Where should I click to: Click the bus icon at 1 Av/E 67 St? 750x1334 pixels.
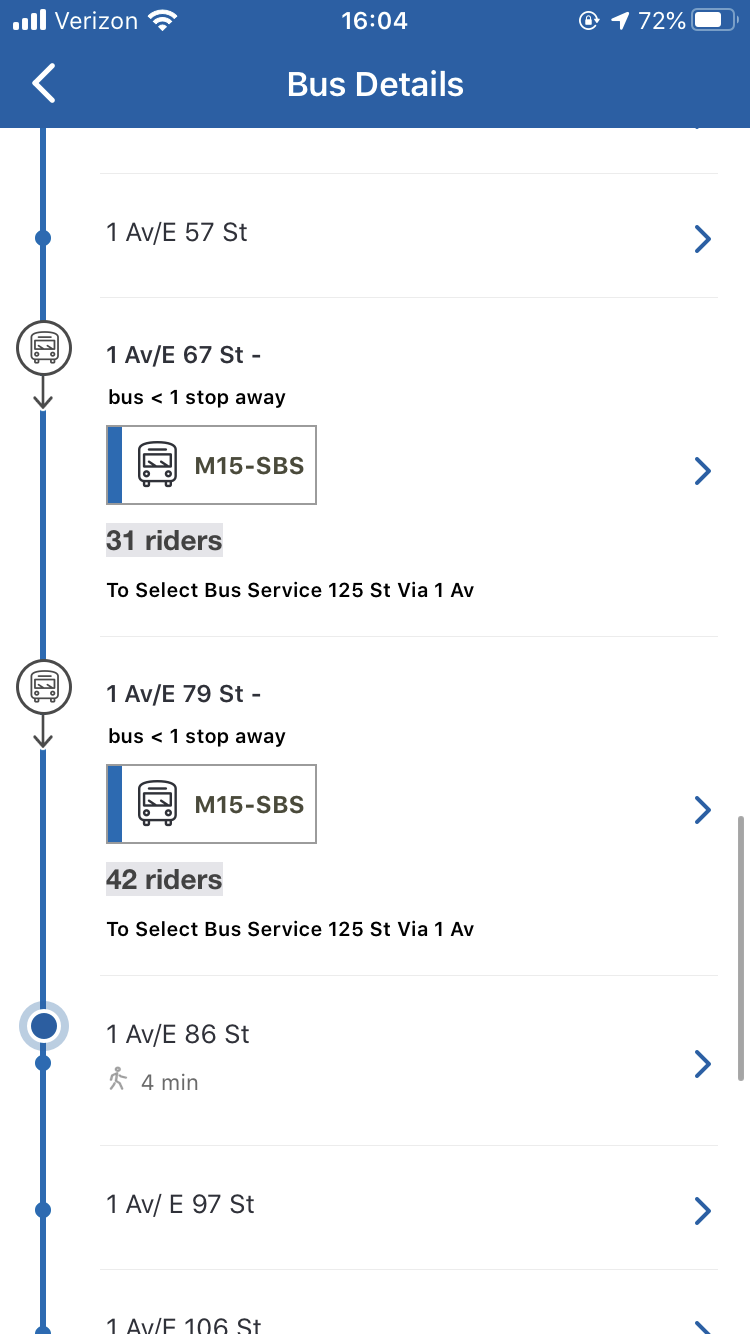coord(43,349)
